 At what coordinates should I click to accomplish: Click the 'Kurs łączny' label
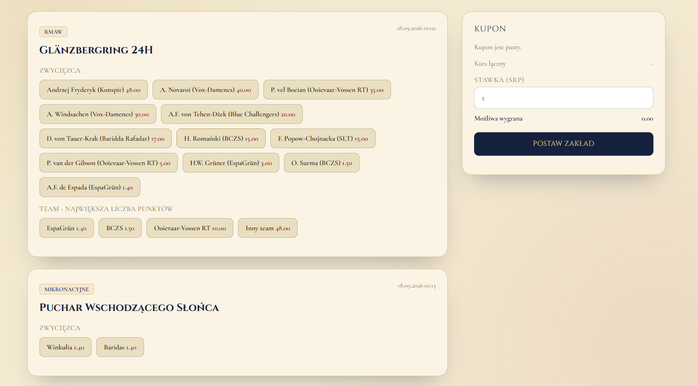click(490, 64)
